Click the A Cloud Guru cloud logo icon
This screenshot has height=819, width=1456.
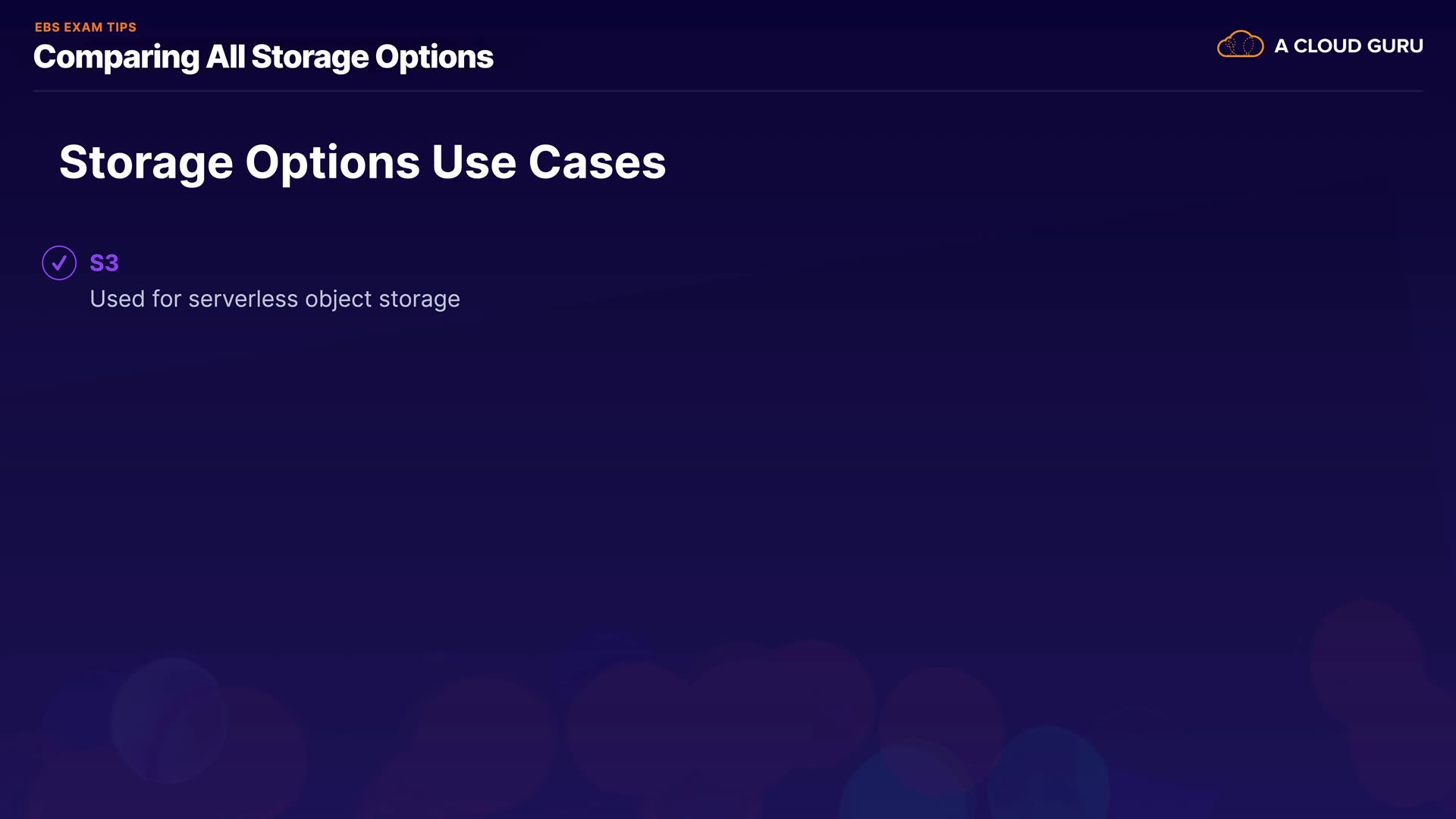pos(1240,45)
